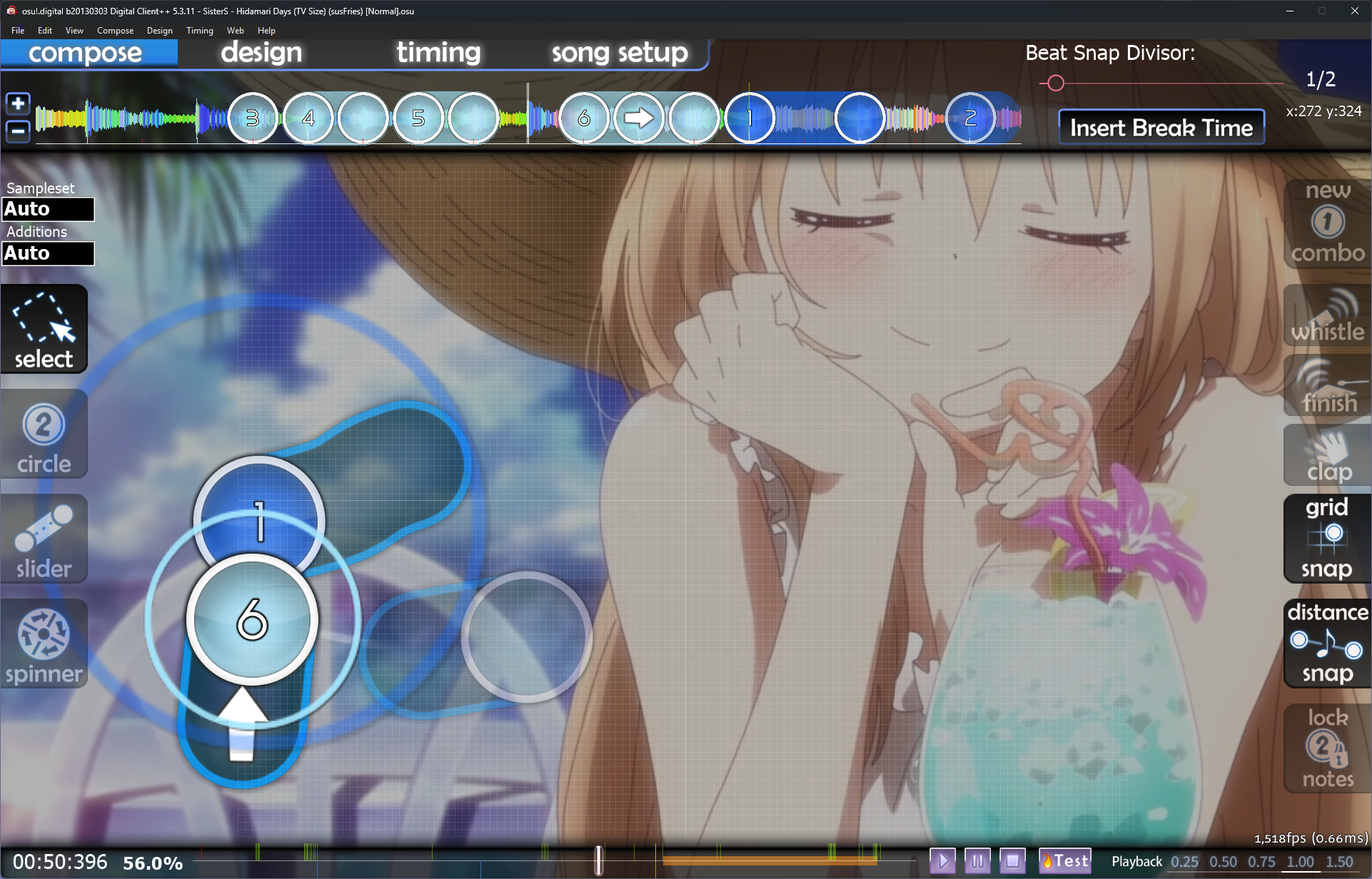Click the play button

(x=942, y=861)
